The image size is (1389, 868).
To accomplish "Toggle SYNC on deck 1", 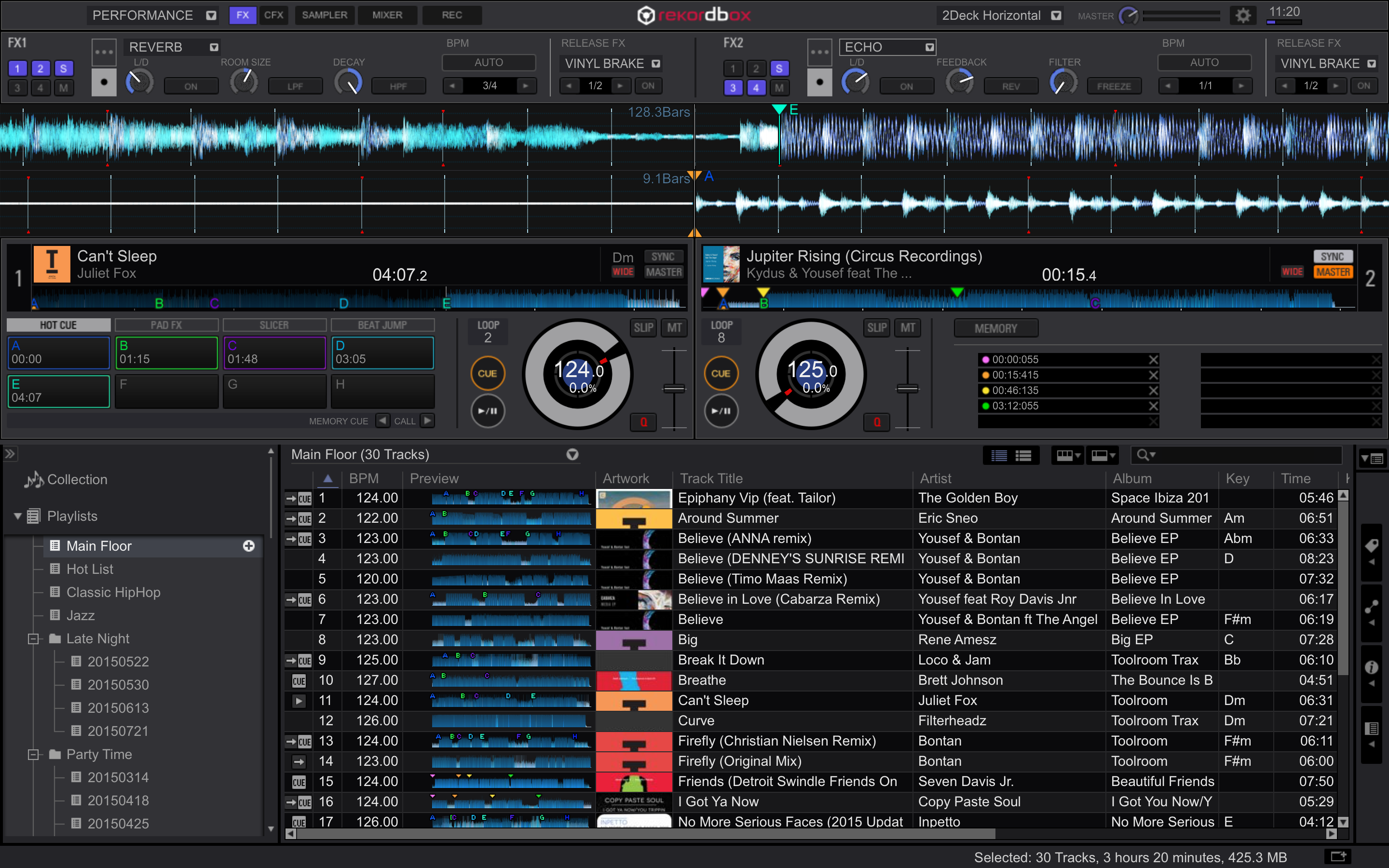I will point(663,257).
